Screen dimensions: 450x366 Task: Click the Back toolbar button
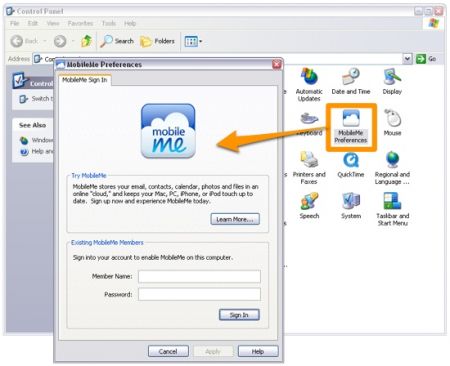25,41
